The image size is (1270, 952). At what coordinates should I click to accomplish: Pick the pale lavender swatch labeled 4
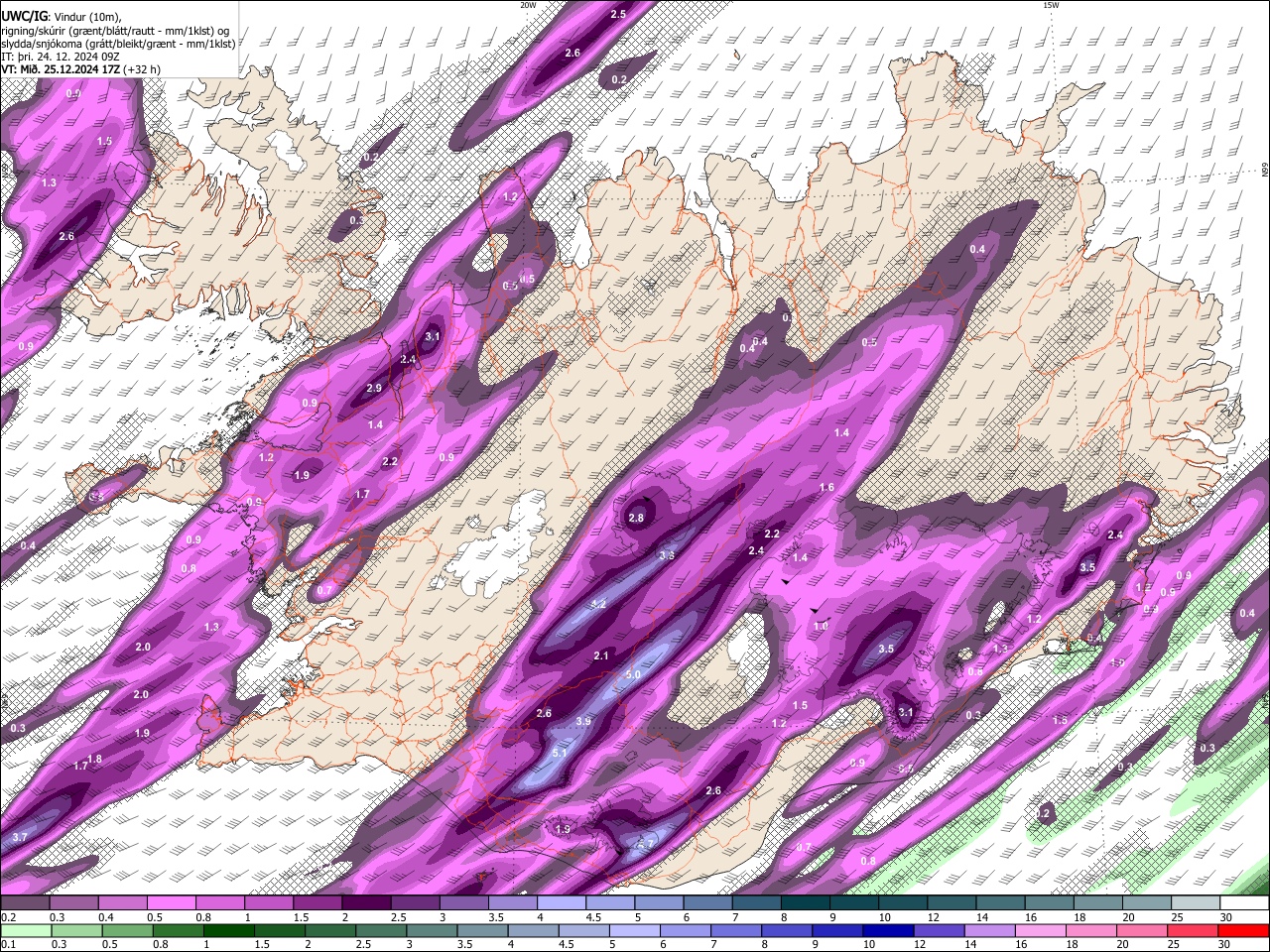click(x=561, y=903)
